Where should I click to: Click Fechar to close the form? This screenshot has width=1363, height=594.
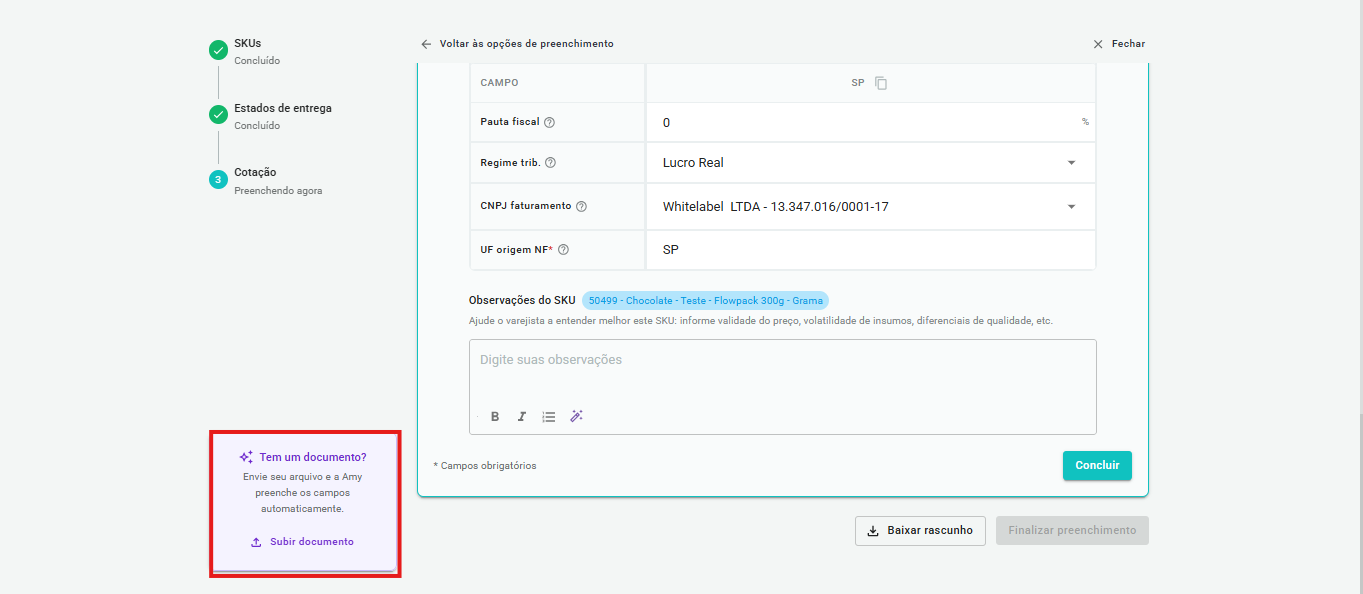(1119, 44)
